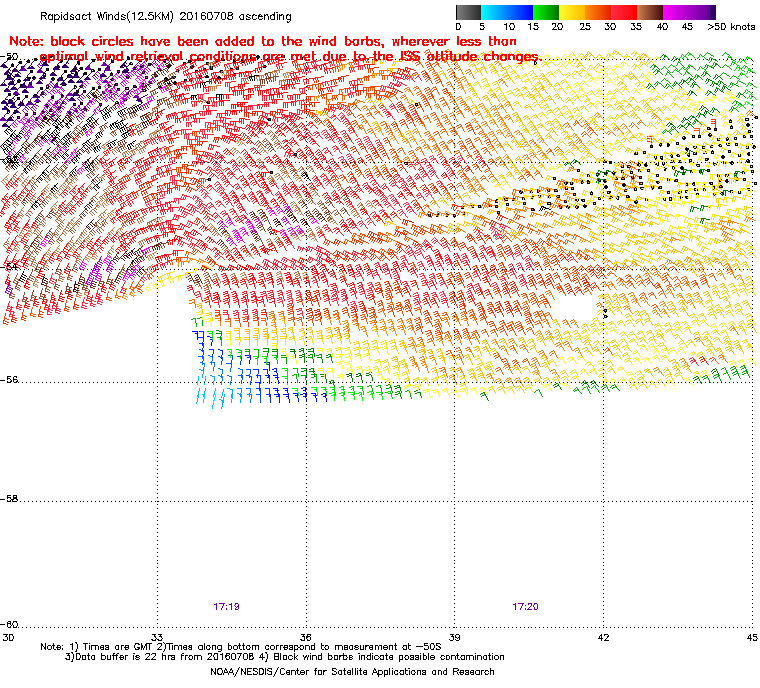
Task: Click the red "Note: black circles have been added" line
Action: pos(263,41)
